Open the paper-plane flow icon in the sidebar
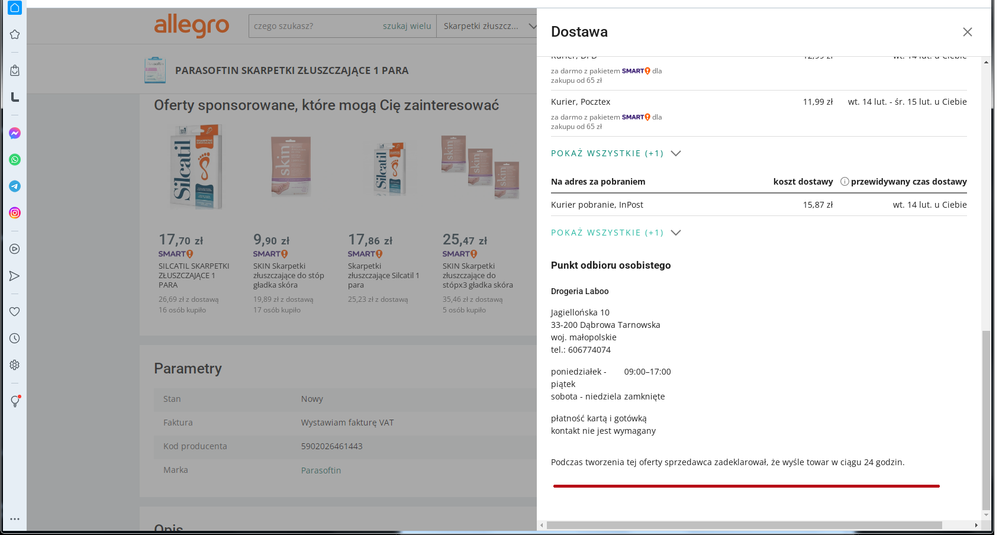This screenshot has width=999, height=535. tap(15, 276)
